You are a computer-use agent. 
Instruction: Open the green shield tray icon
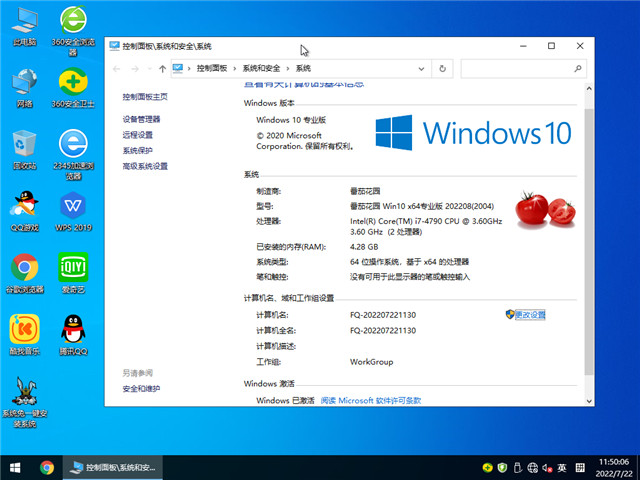[x=502, y=467]
